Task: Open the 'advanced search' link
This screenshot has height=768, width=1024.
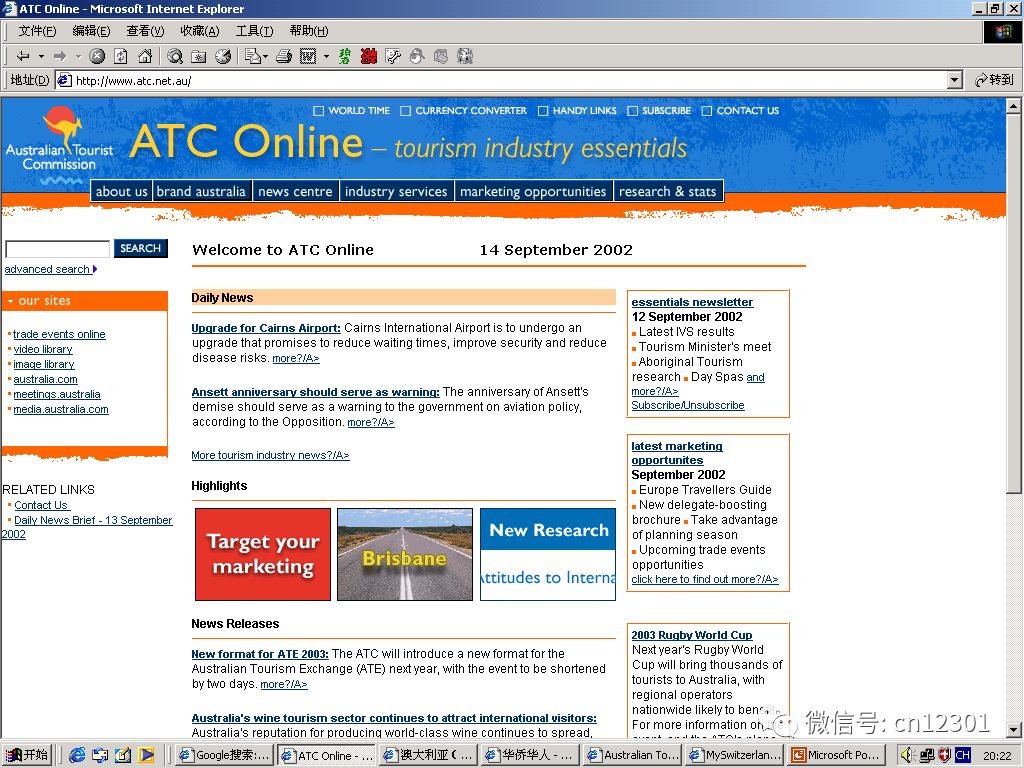Action: 47,269
